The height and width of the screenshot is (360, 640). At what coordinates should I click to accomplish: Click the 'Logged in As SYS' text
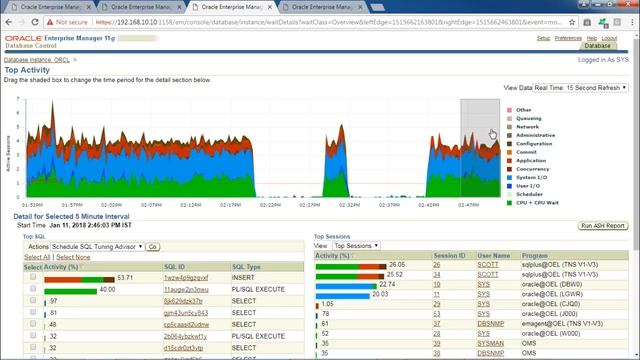coord(603,60)
